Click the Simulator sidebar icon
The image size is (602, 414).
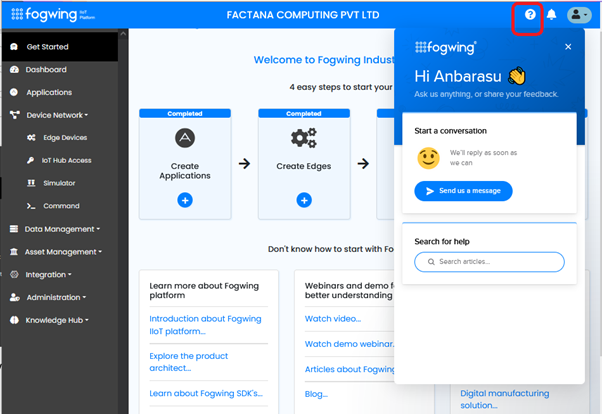(x=31, y=183)
